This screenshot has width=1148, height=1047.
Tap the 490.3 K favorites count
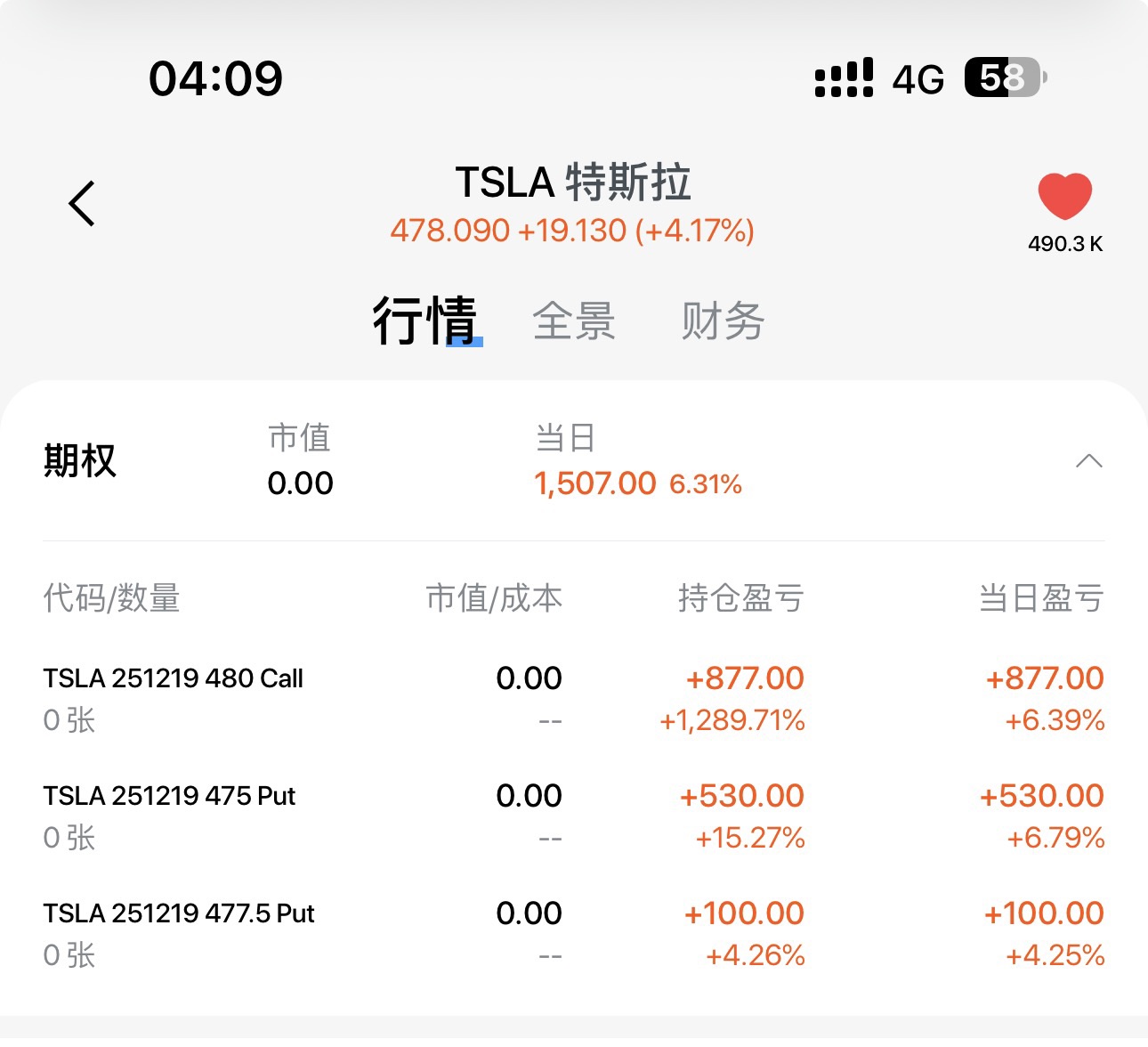click(1064, 244)
